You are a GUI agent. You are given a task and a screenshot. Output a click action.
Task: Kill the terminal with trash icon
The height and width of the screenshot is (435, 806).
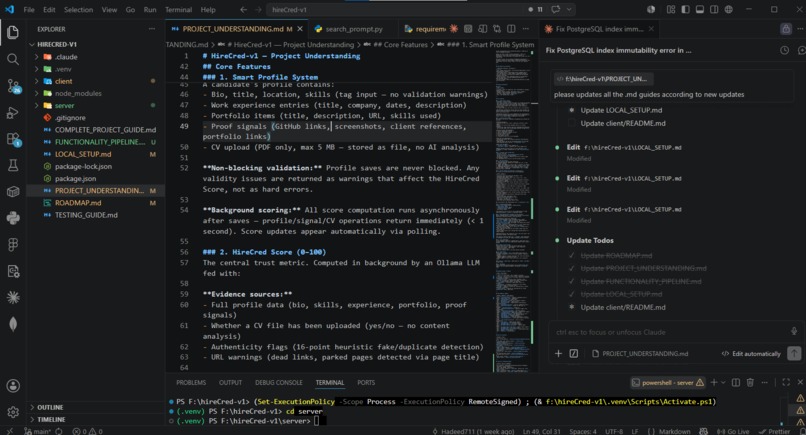click(x=750, y=382)
